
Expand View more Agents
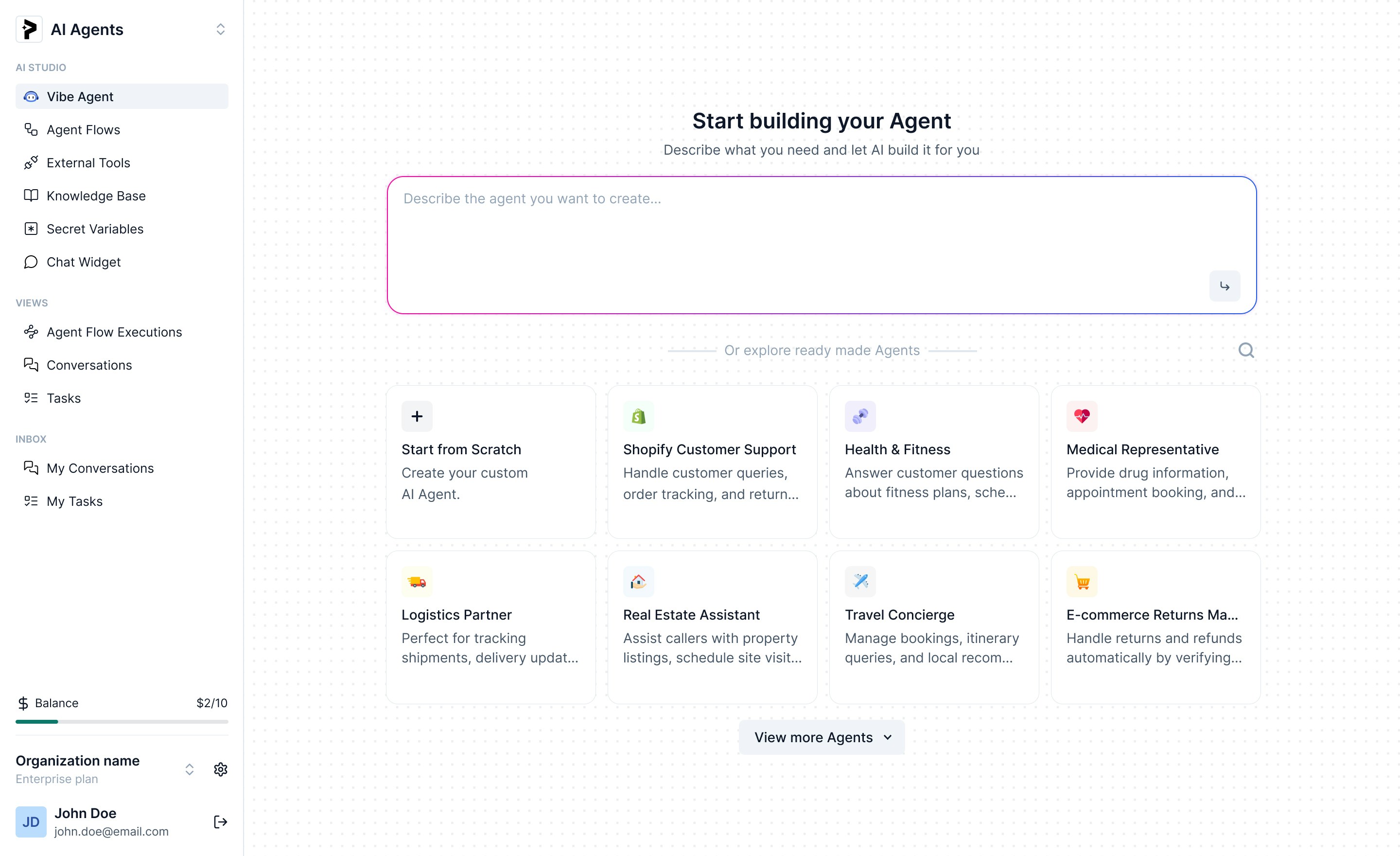pyautogui.click(x=821, y=737)
